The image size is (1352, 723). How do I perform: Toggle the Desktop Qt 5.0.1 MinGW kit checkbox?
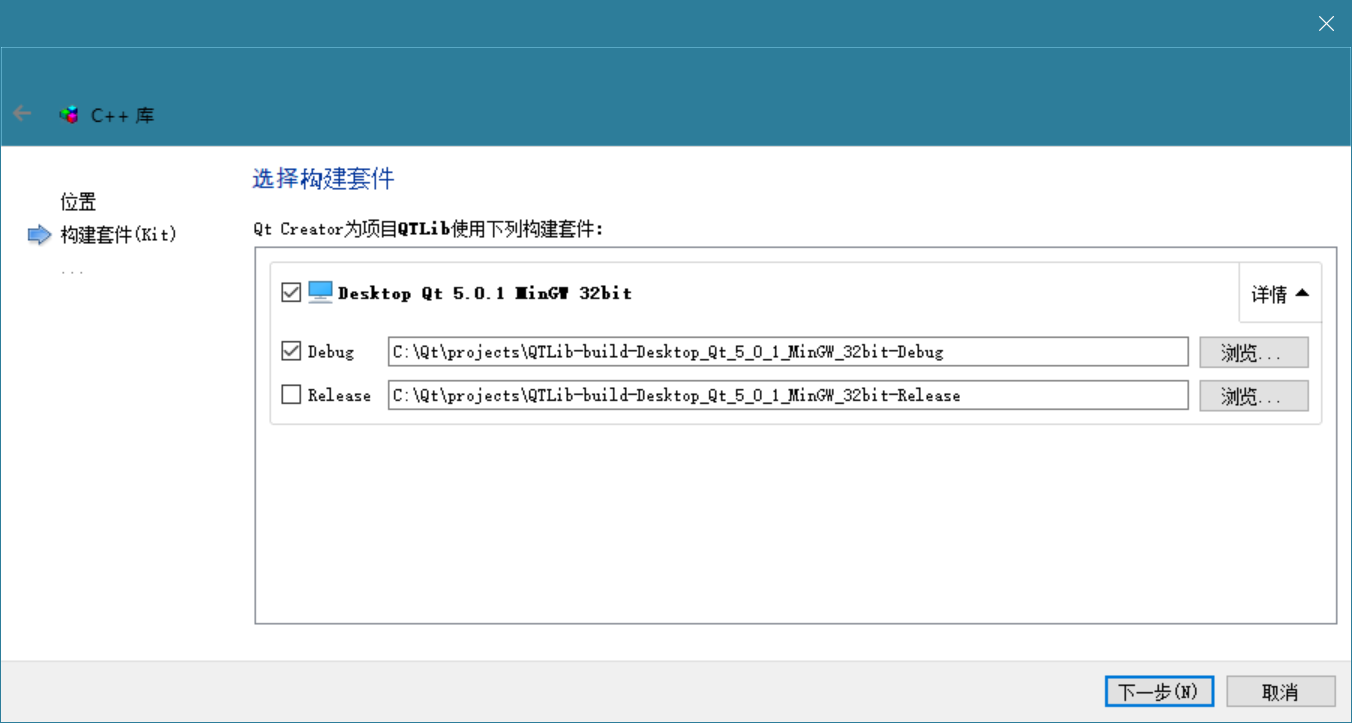291,293
